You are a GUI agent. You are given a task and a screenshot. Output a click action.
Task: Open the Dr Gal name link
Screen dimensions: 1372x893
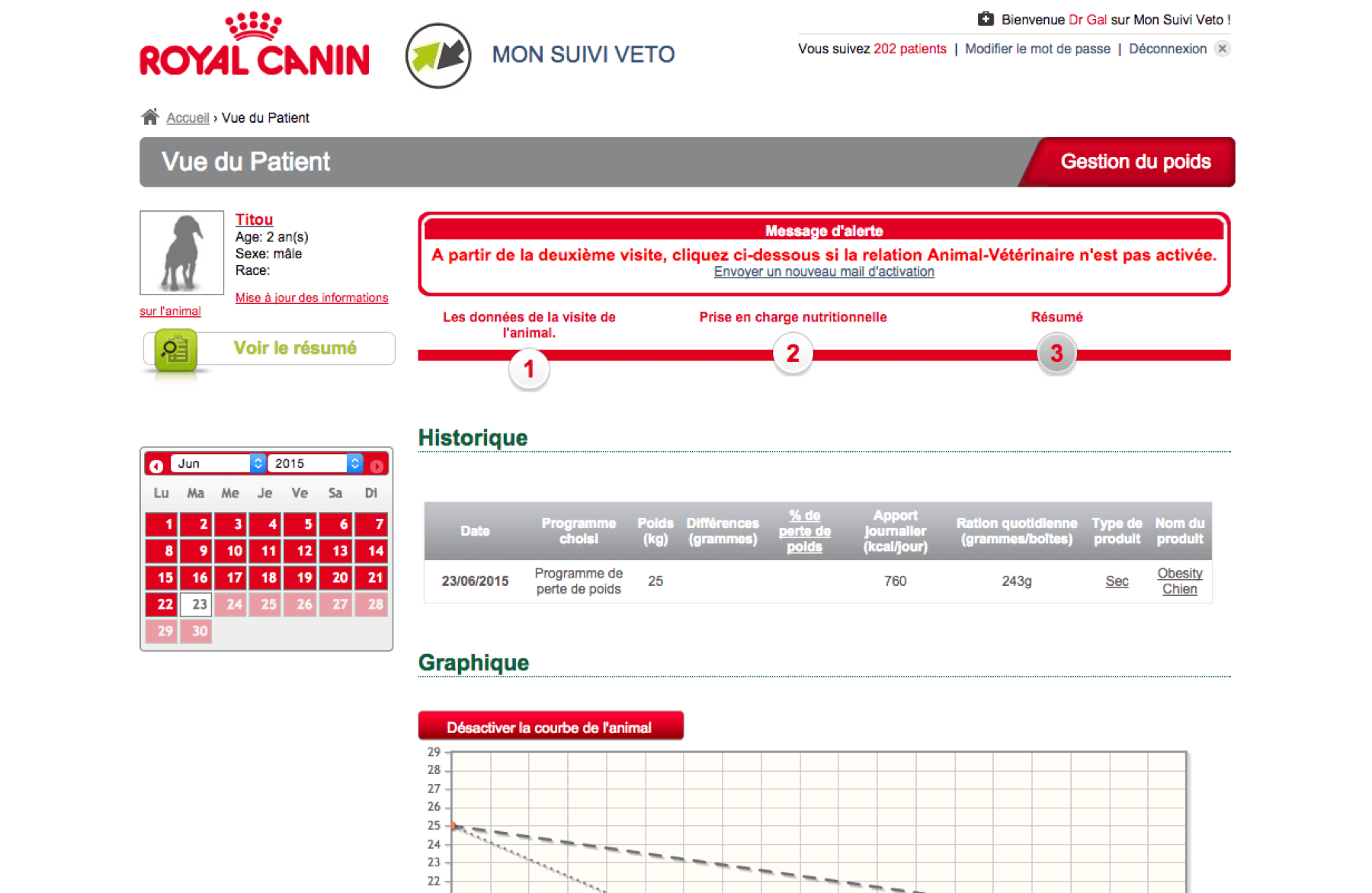click(1088, 20)
